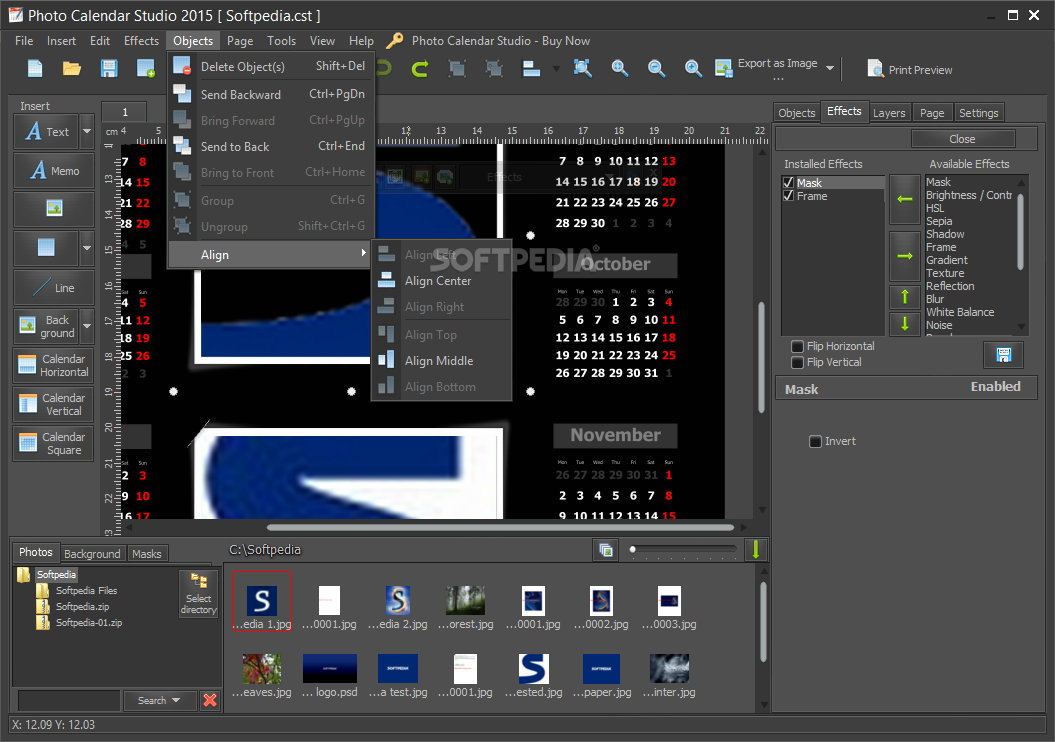Choose Align Center in submenu
Image resolution: width=1055 pixels, height=742 pixels.
click(441, 281)
